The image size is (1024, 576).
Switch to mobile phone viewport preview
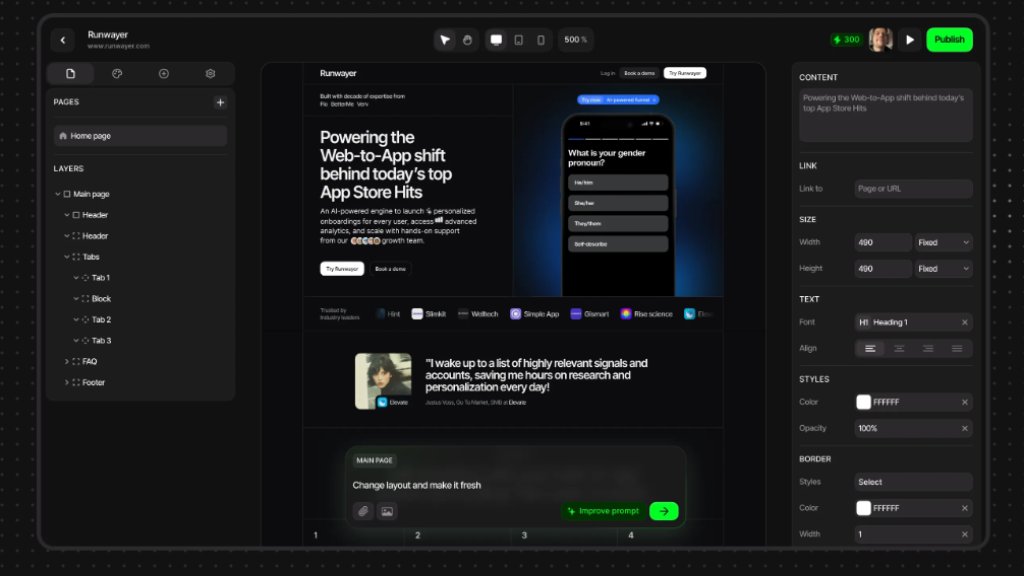click(541, 40)
